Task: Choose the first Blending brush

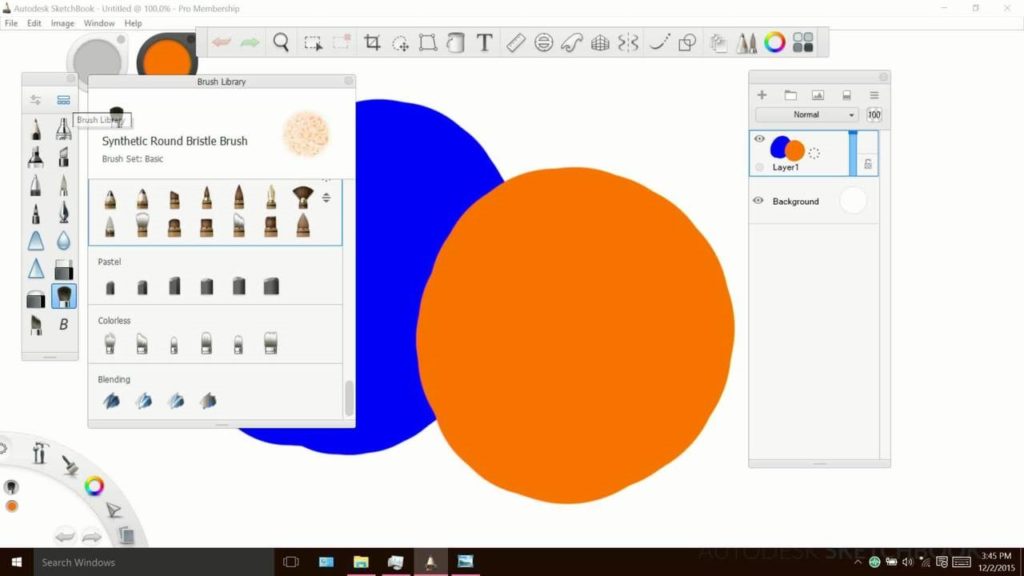Action: pos(112,400)
